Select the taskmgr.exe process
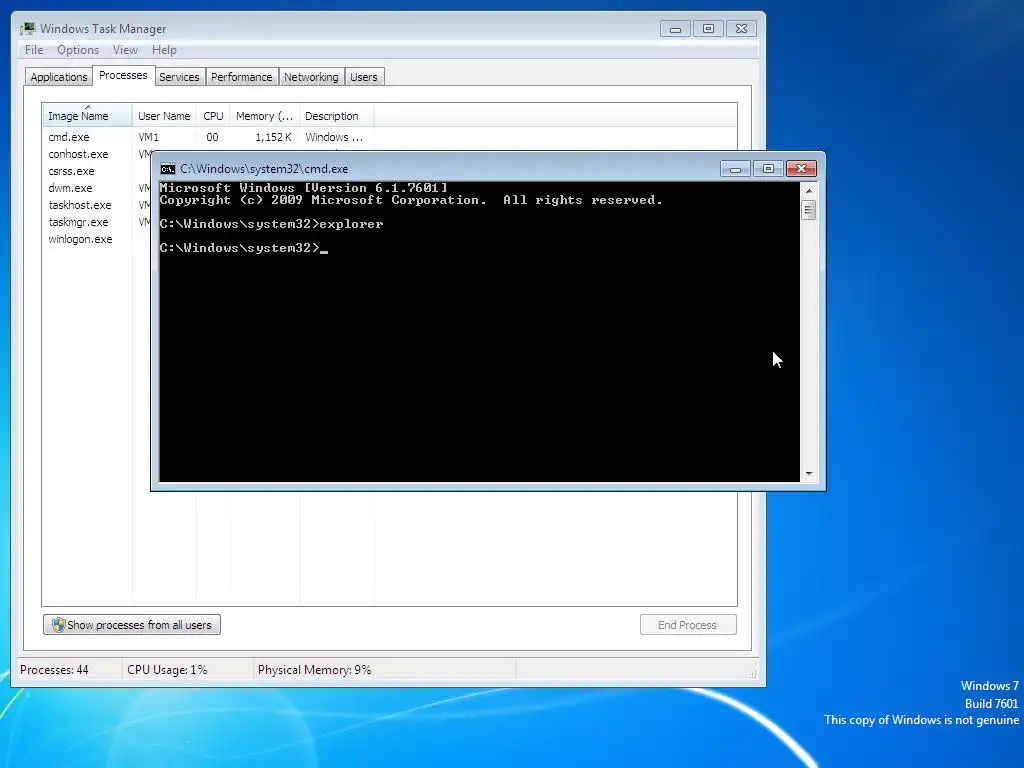 (78, 222)
